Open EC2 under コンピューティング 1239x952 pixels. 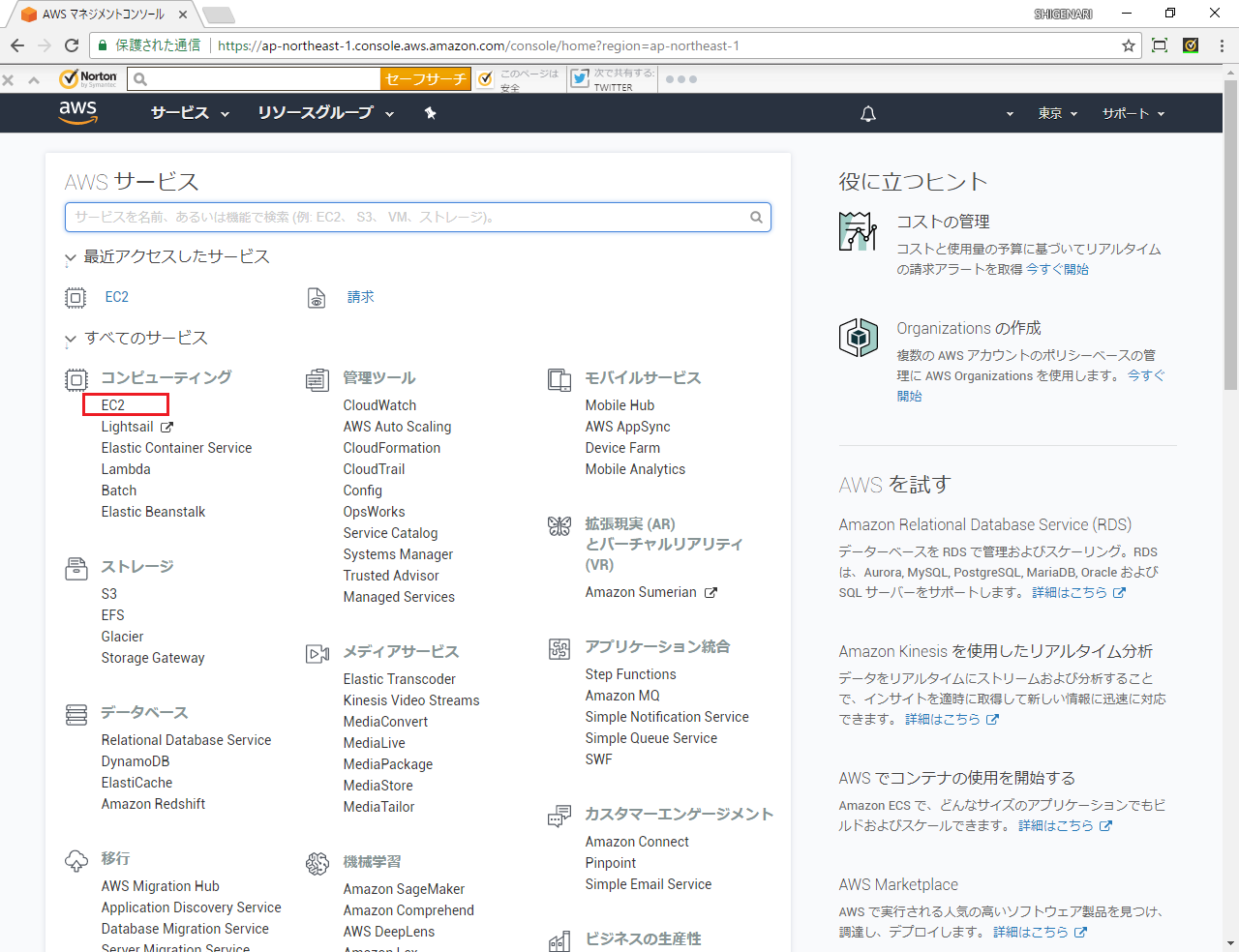tap(113, 405)
